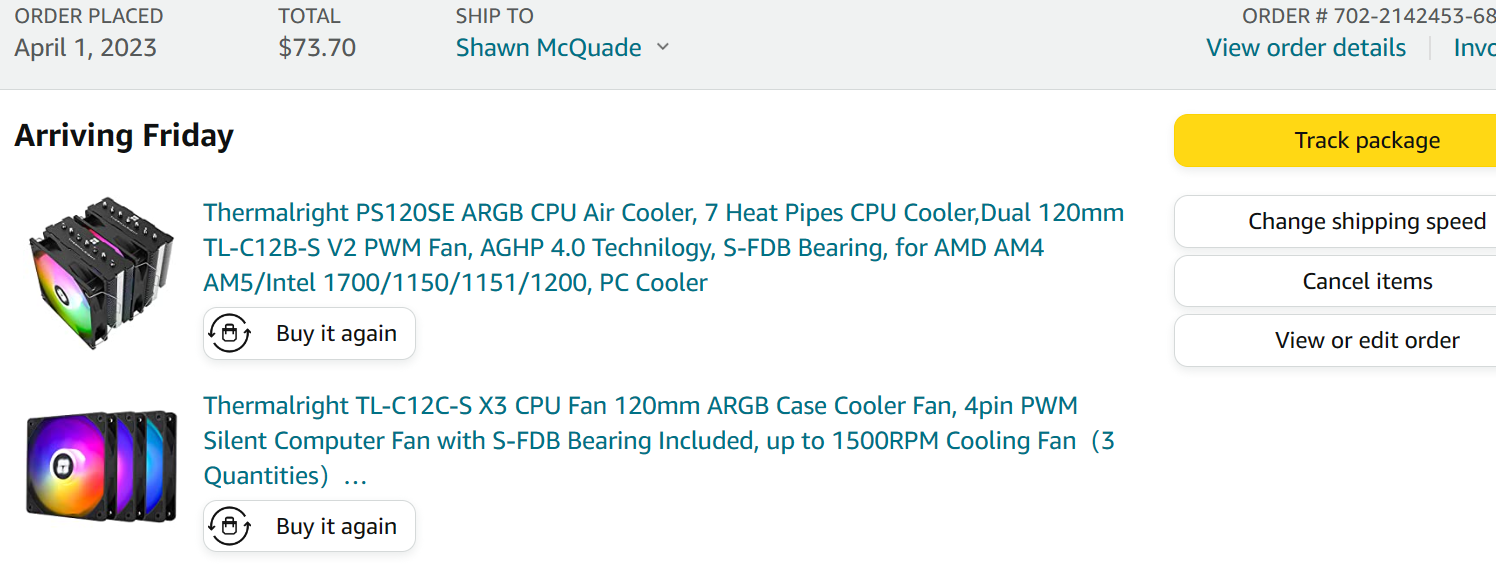This screenshot has height=580, width=1496.
Task: Click the buy-again cart icon under PS120SE cooler
Action: click(x=230, y=333)
